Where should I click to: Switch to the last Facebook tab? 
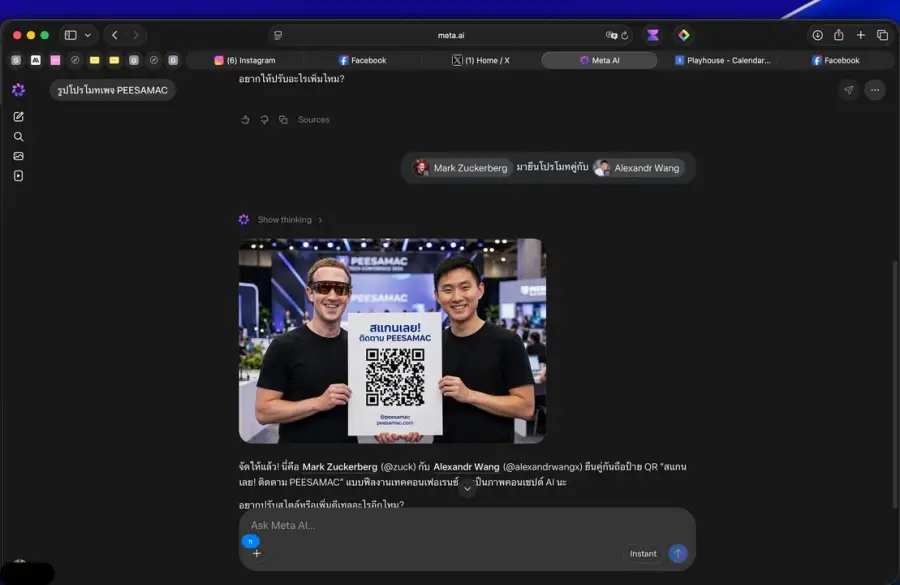(x=836, y=60)
